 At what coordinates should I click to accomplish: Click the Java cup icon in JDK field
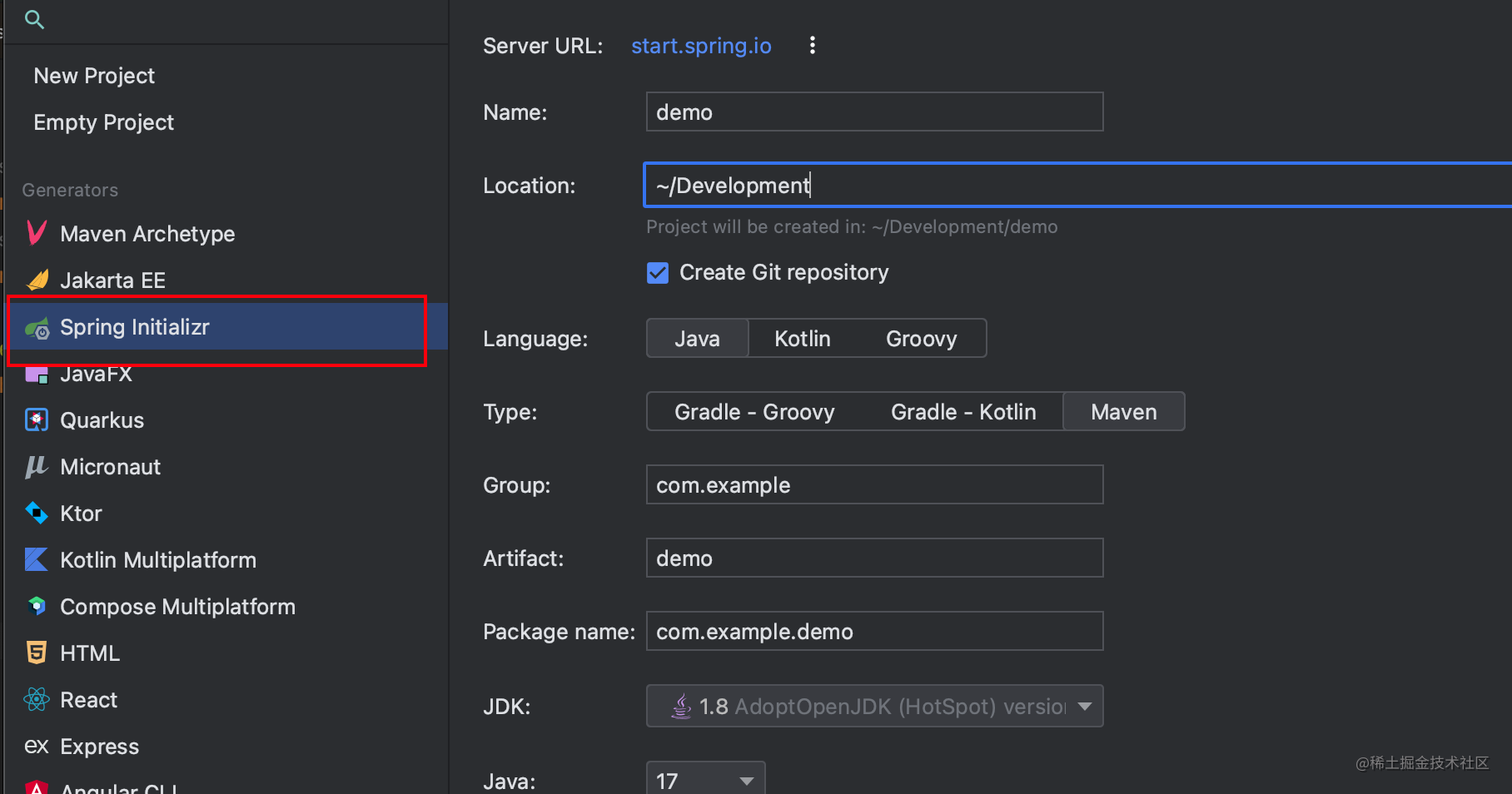[681, 706]
